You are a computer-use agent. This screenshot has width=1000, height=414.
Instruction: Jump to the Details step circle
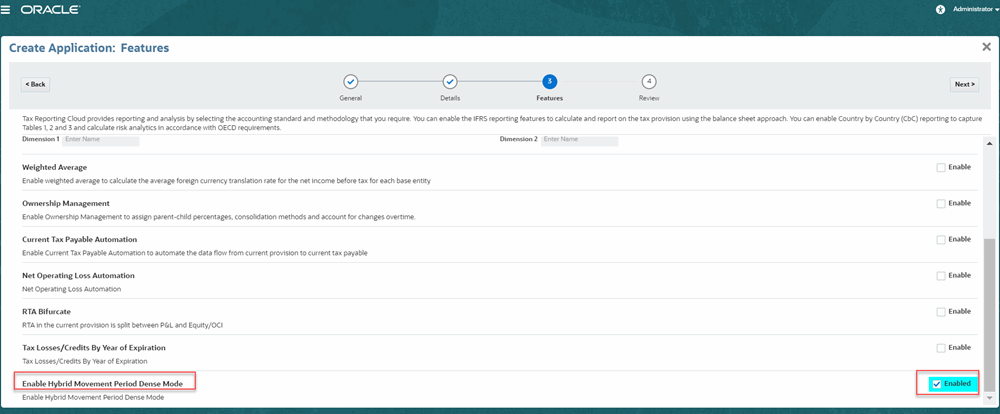pyautogui.click(x=450, y=82)
